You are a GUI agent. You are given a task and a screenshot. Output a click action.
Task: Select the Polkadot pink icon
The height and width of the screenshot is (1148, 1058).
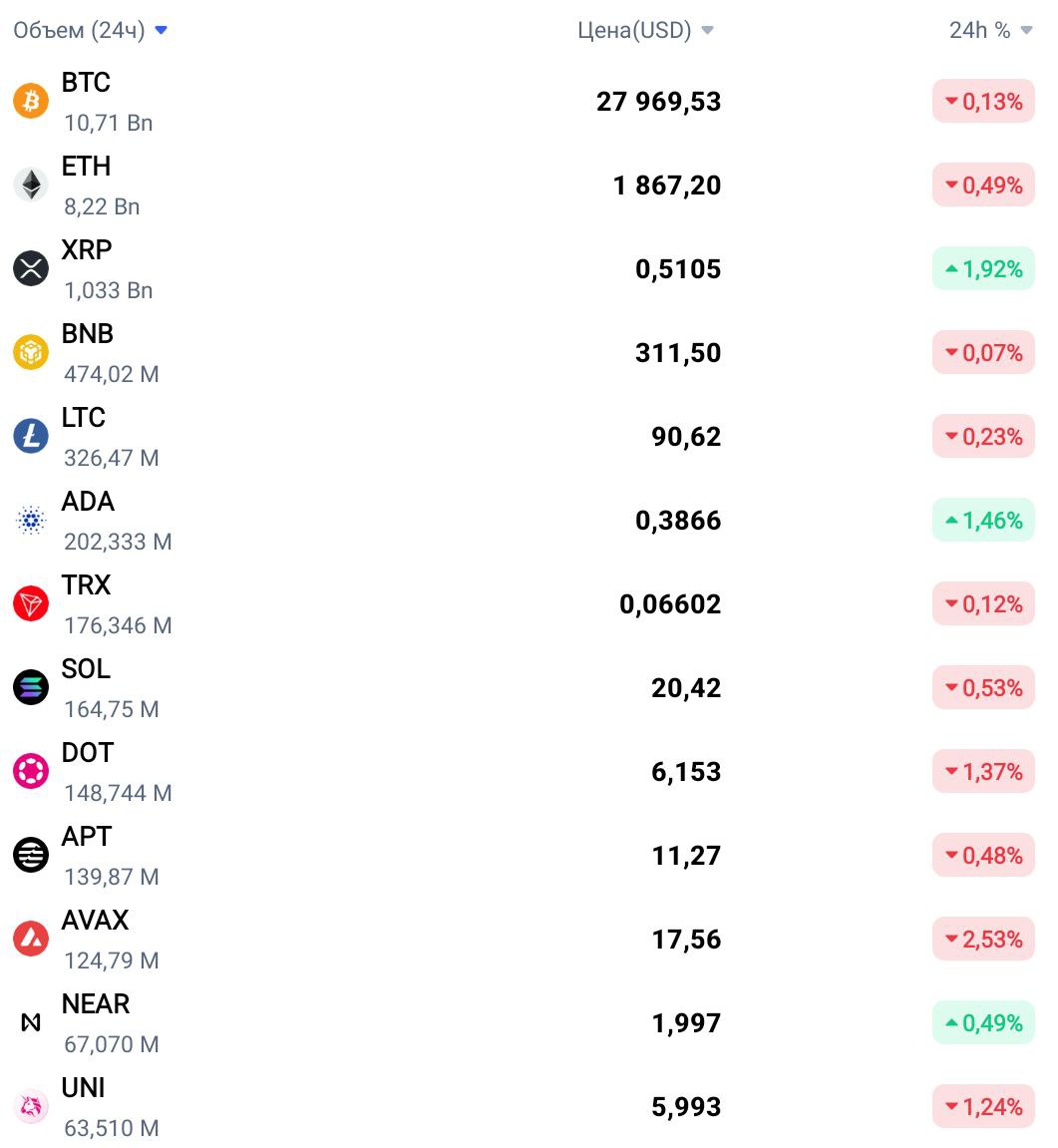point(31,771)
